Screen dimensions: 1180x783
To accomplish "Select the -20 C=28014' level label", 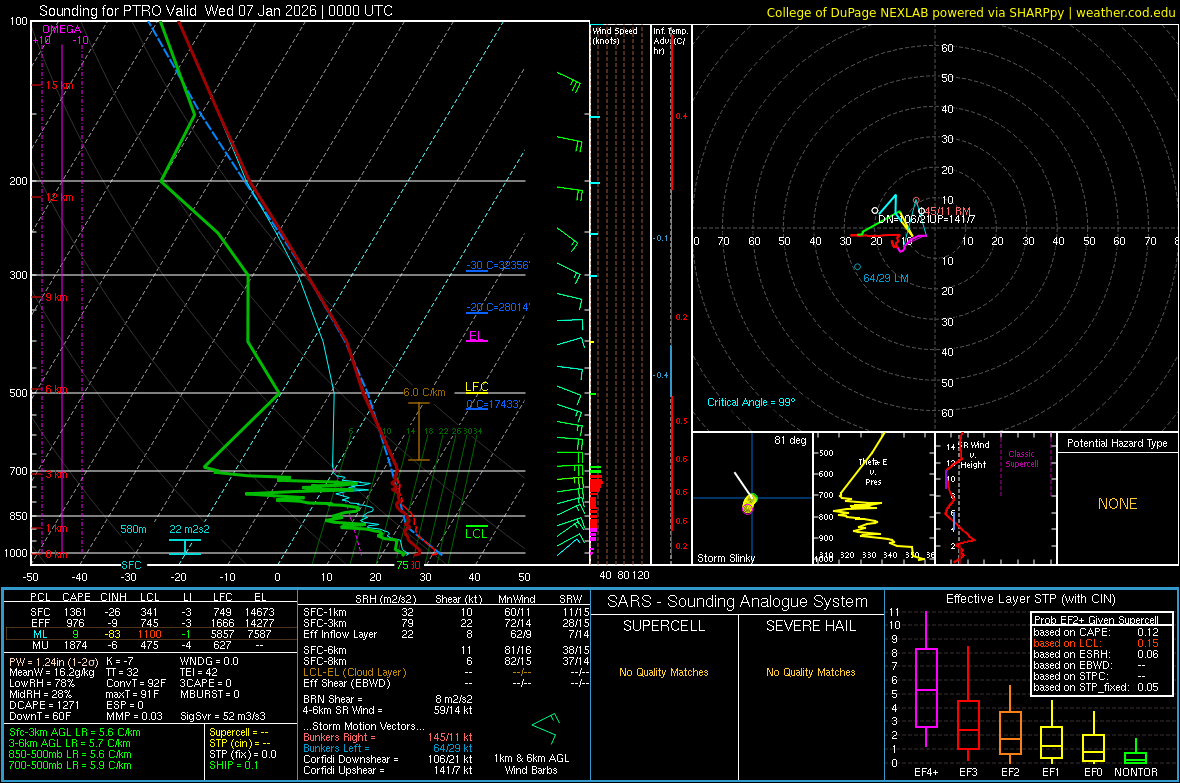I will 497,307.
